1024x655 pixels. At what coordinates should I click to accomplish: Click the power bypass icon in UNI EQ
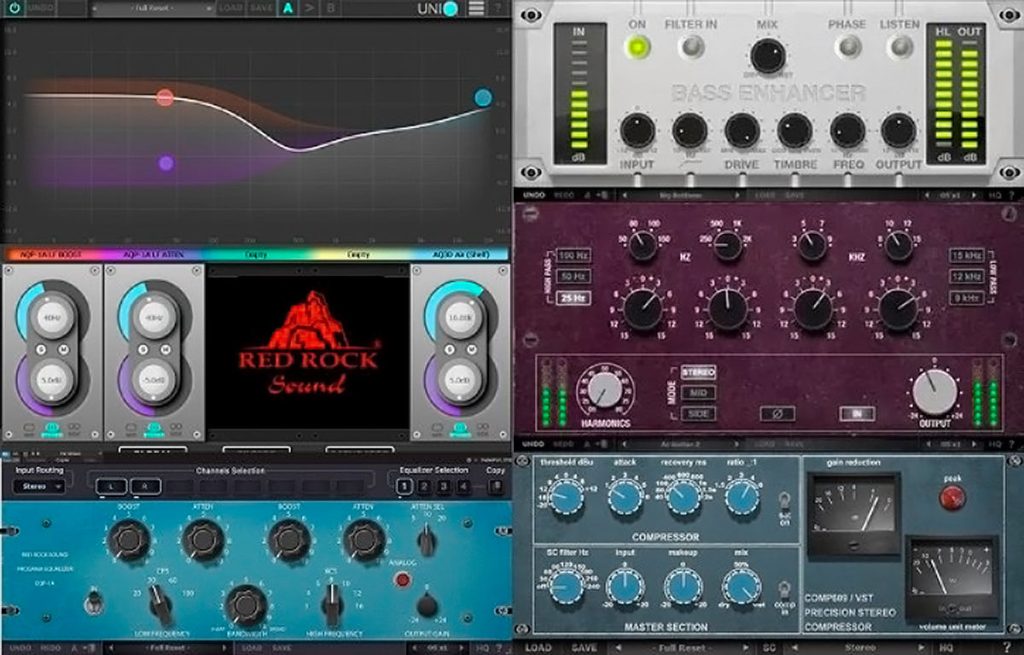click(x=14, y=8)
